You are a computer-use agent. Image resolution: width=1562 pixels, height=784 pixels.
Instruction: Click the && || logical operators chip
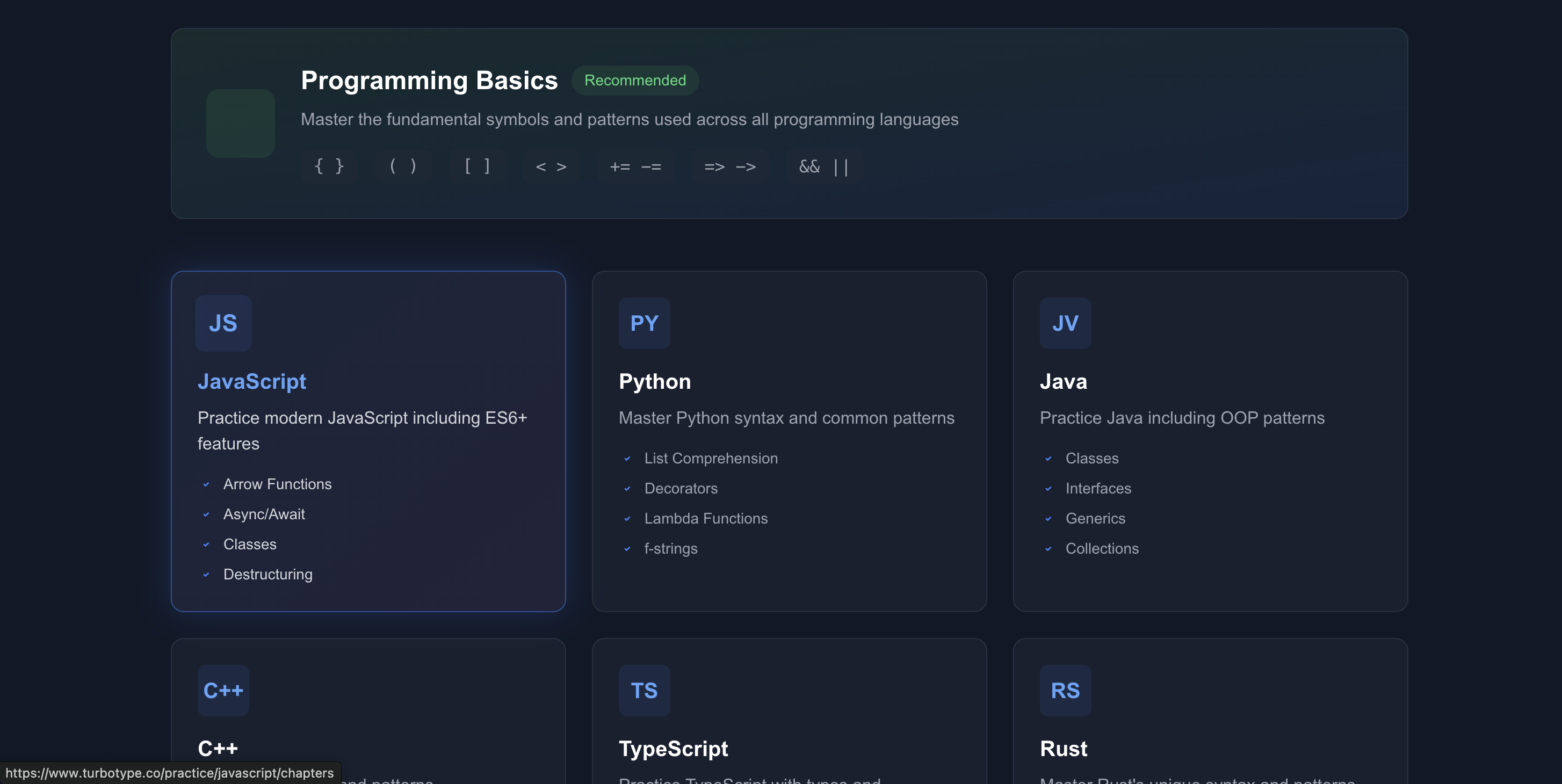[823, 166]
